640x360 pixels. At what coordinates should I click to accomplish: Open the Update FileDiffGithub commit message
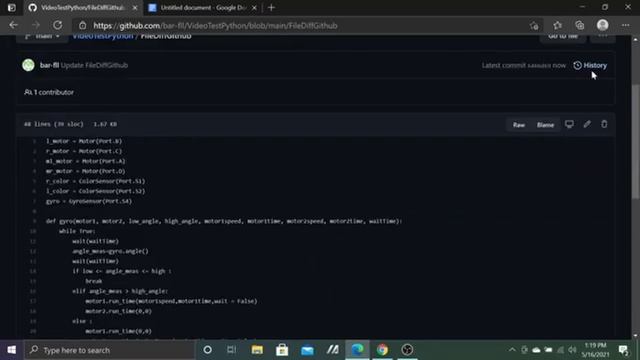[94, 65]
